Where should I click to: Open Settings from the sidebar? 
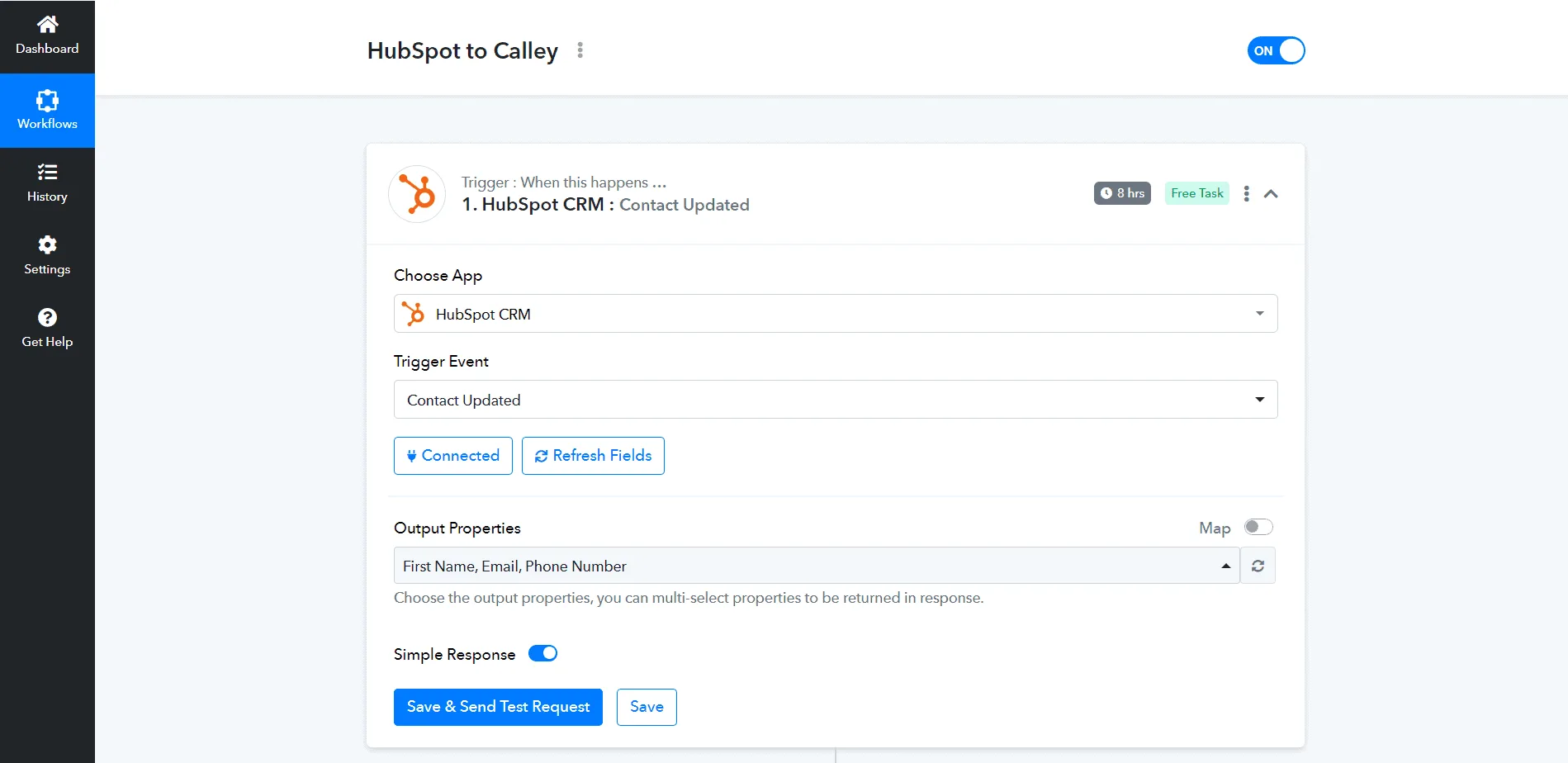(47, 256)
